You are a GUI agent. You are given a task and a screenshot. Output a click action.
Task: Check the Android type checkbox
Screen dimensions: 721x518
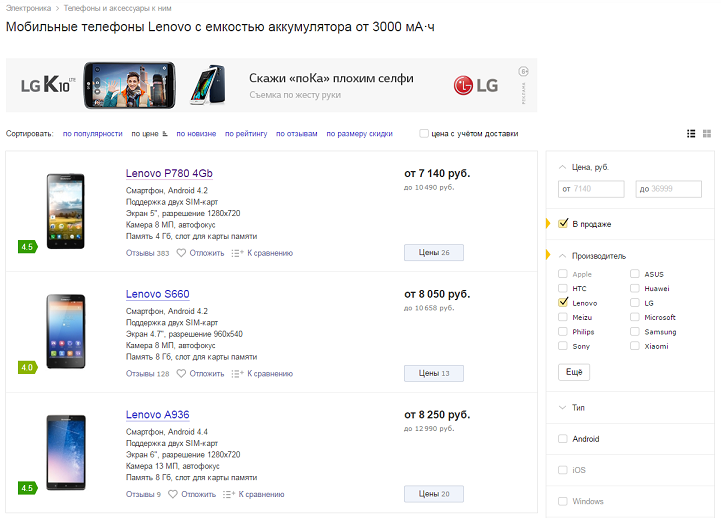[x=563, y=438]
